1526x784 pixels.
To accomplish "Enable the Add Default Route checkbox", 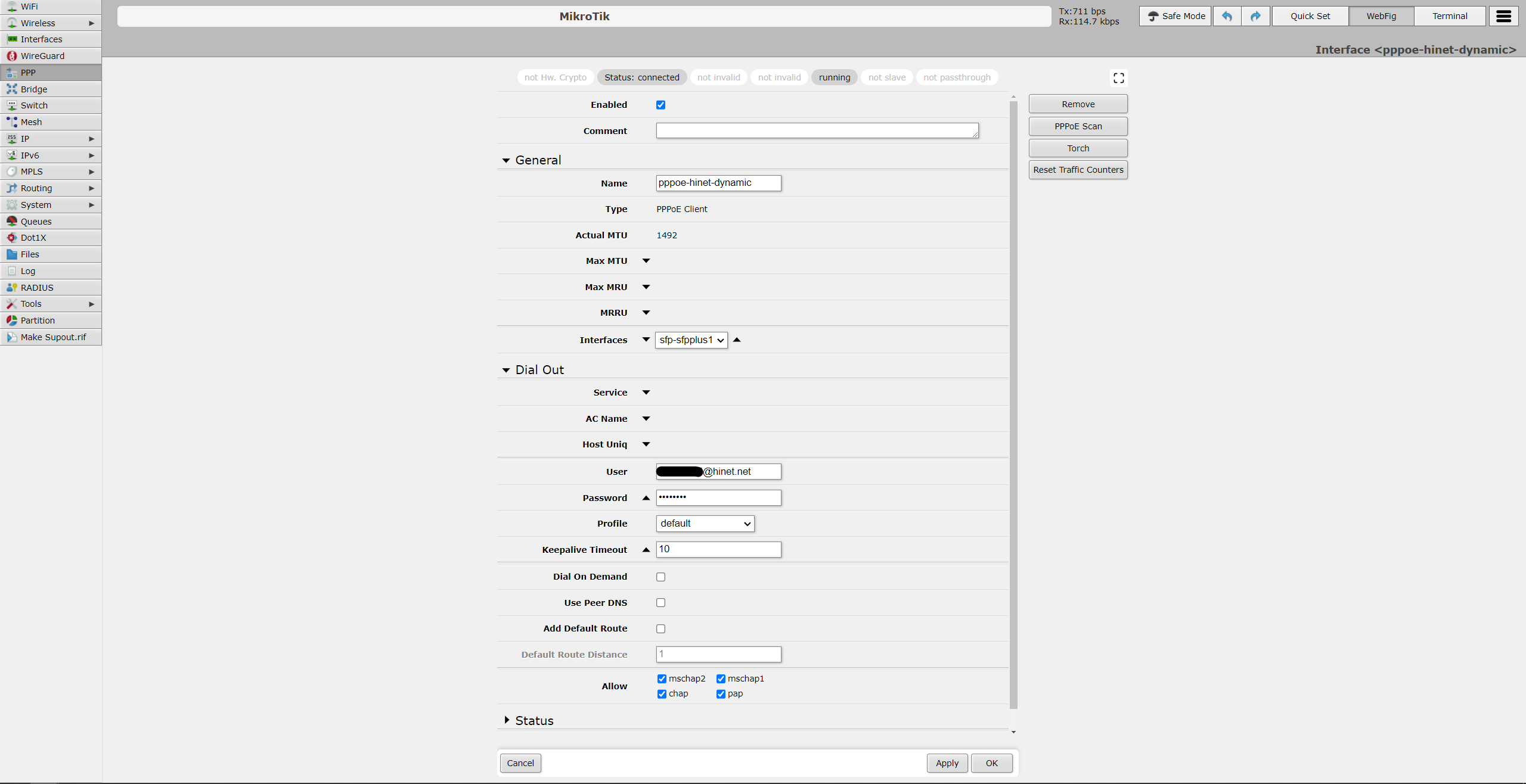I will (x=660, y=629).
